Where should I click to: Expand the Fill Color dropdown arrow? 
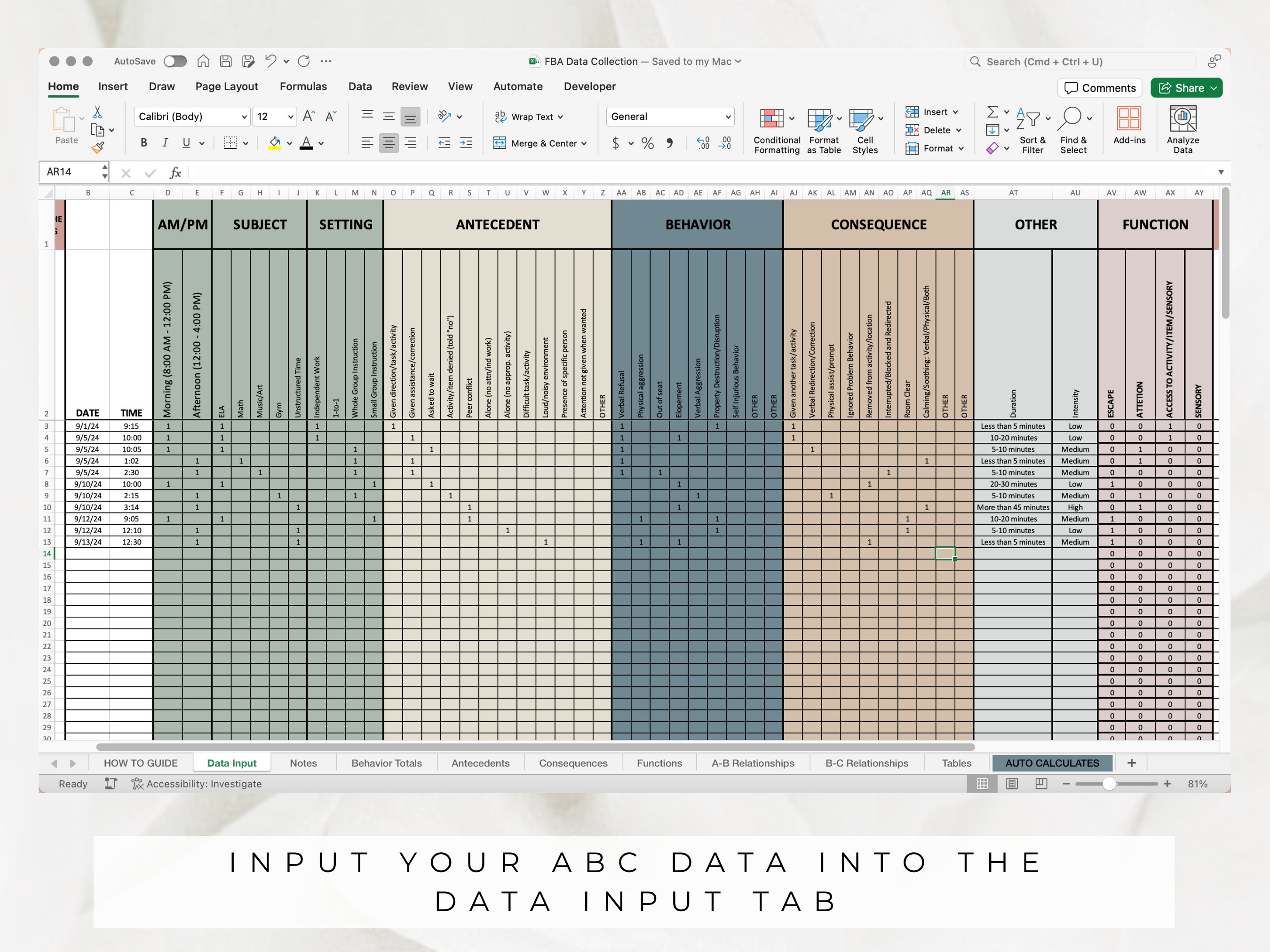(x=289, y=143)
